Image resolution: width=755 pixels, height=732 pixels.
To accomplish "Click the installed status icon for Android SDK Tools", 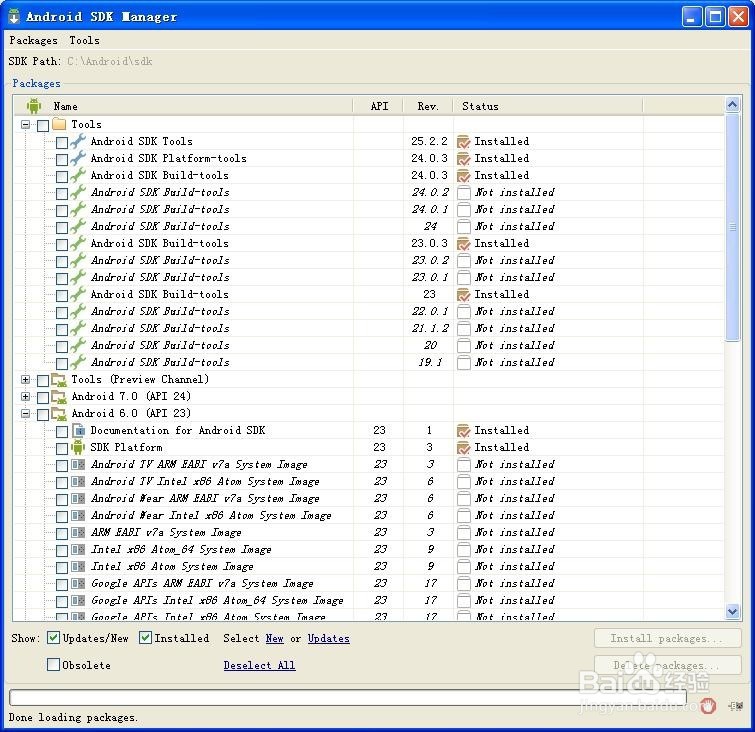I will (463, 142).
